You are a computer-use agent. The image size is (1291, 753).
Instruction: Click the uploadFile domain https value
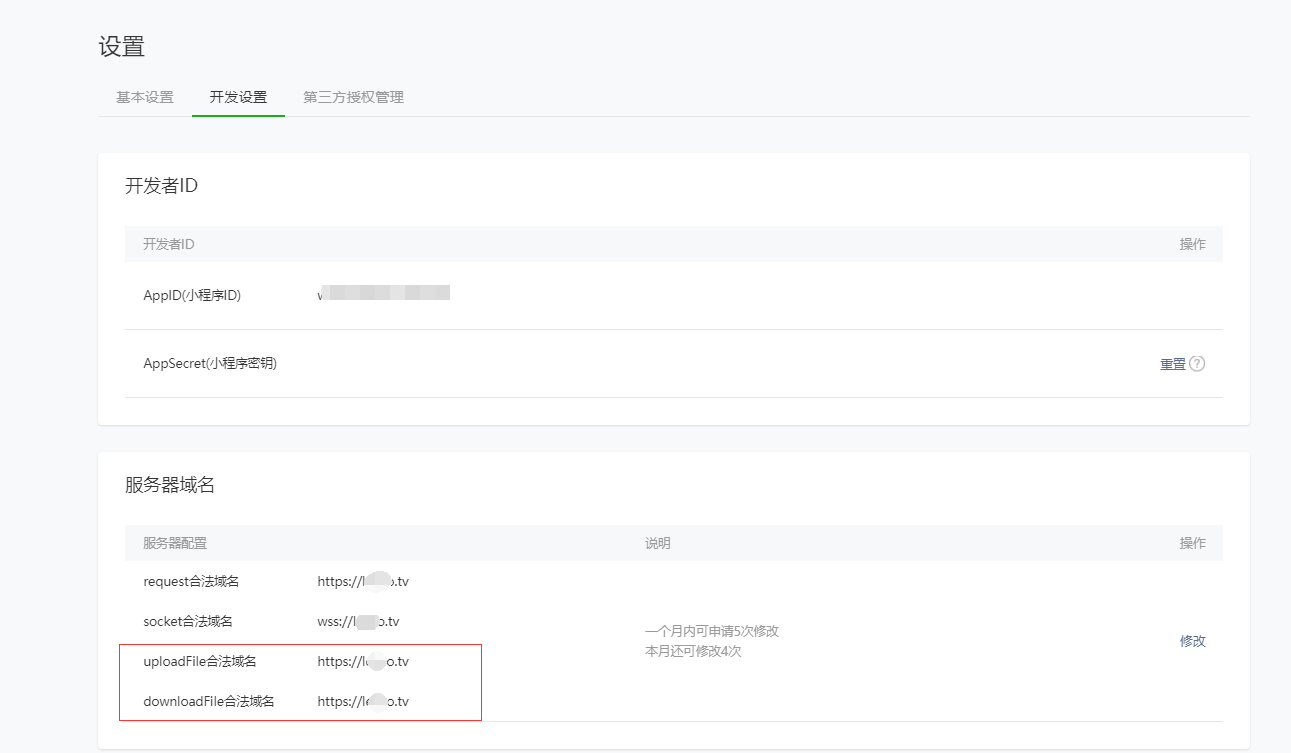[x=363, y=661]
